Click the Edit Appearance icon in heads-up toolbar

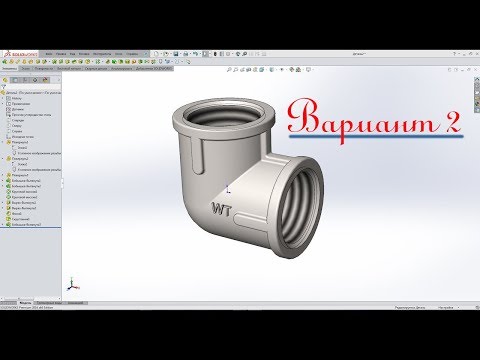(x=292, y=70)
